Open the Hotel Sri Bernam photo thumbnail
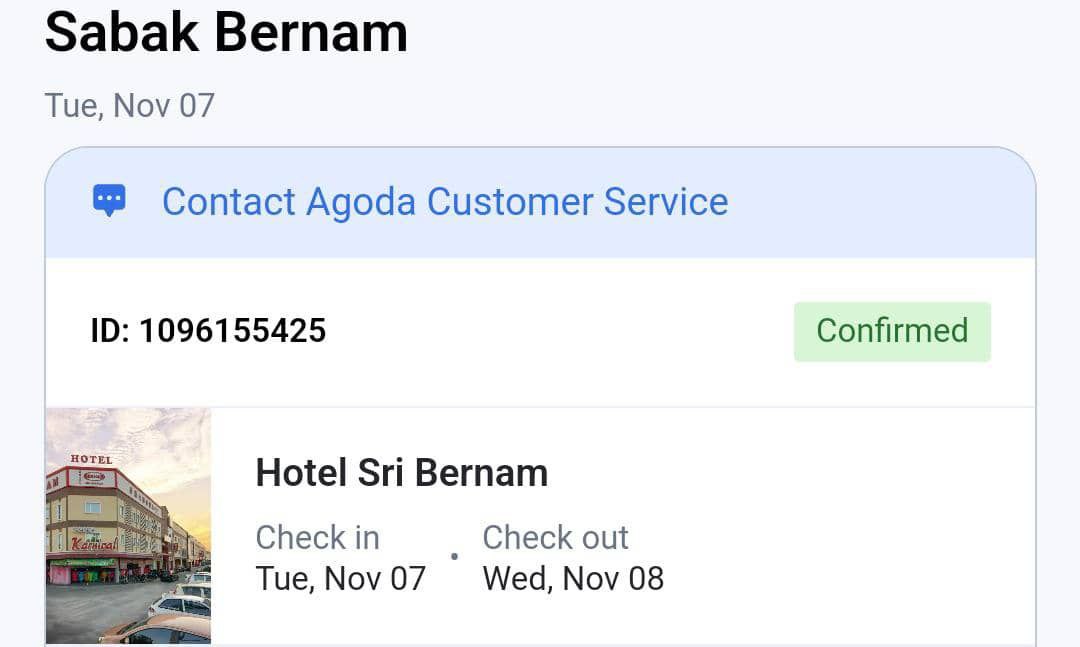Viewport: 1080px width, 647px height. [128, 525]
